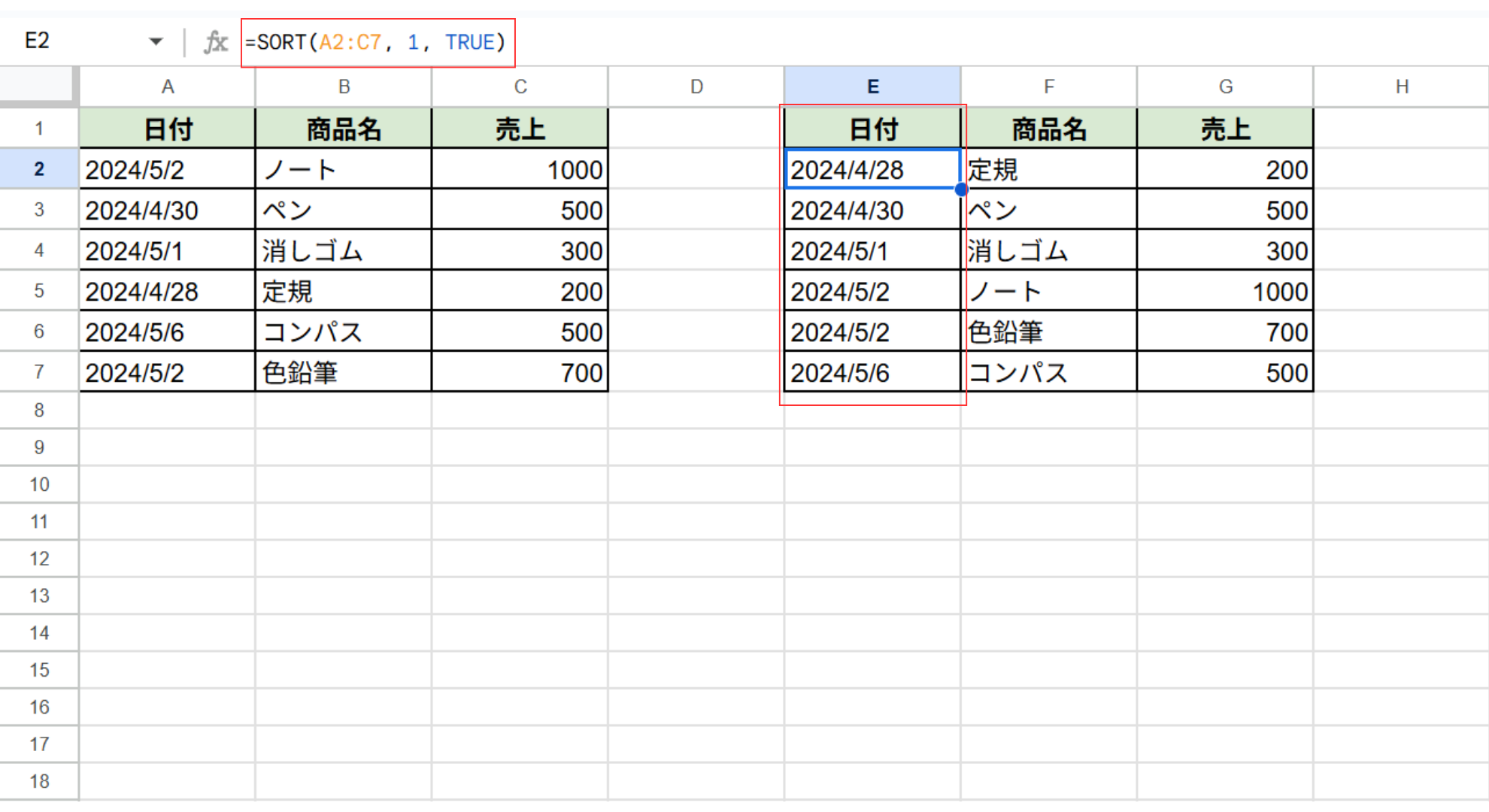Select column C header
The width and height of the screenshot is (1489, 812).
click(x=520, y=86)
